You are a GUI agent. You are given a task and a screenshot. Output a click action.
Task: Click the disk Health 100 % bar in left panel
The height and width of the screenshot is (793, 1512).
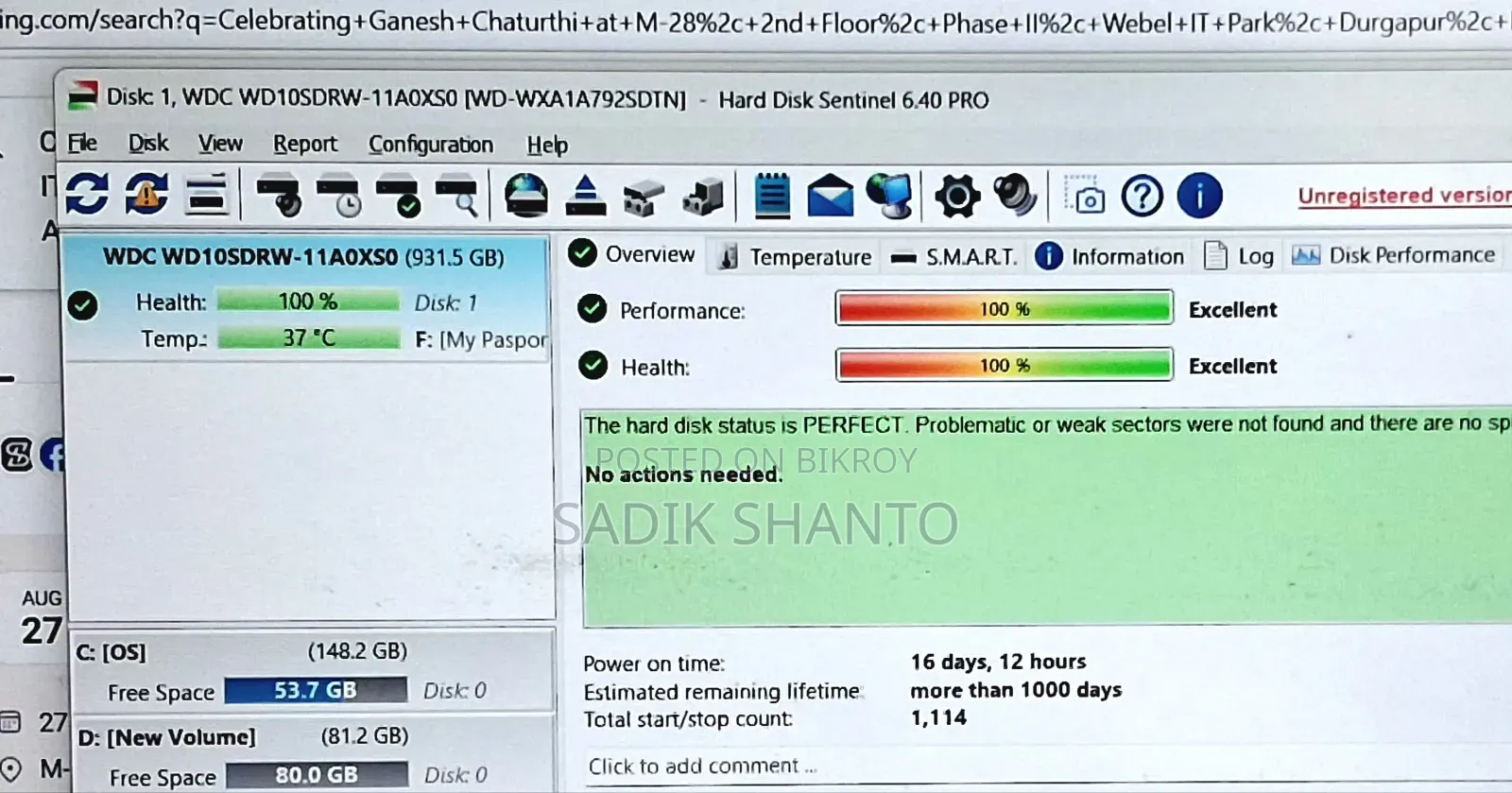pos(308,302)
